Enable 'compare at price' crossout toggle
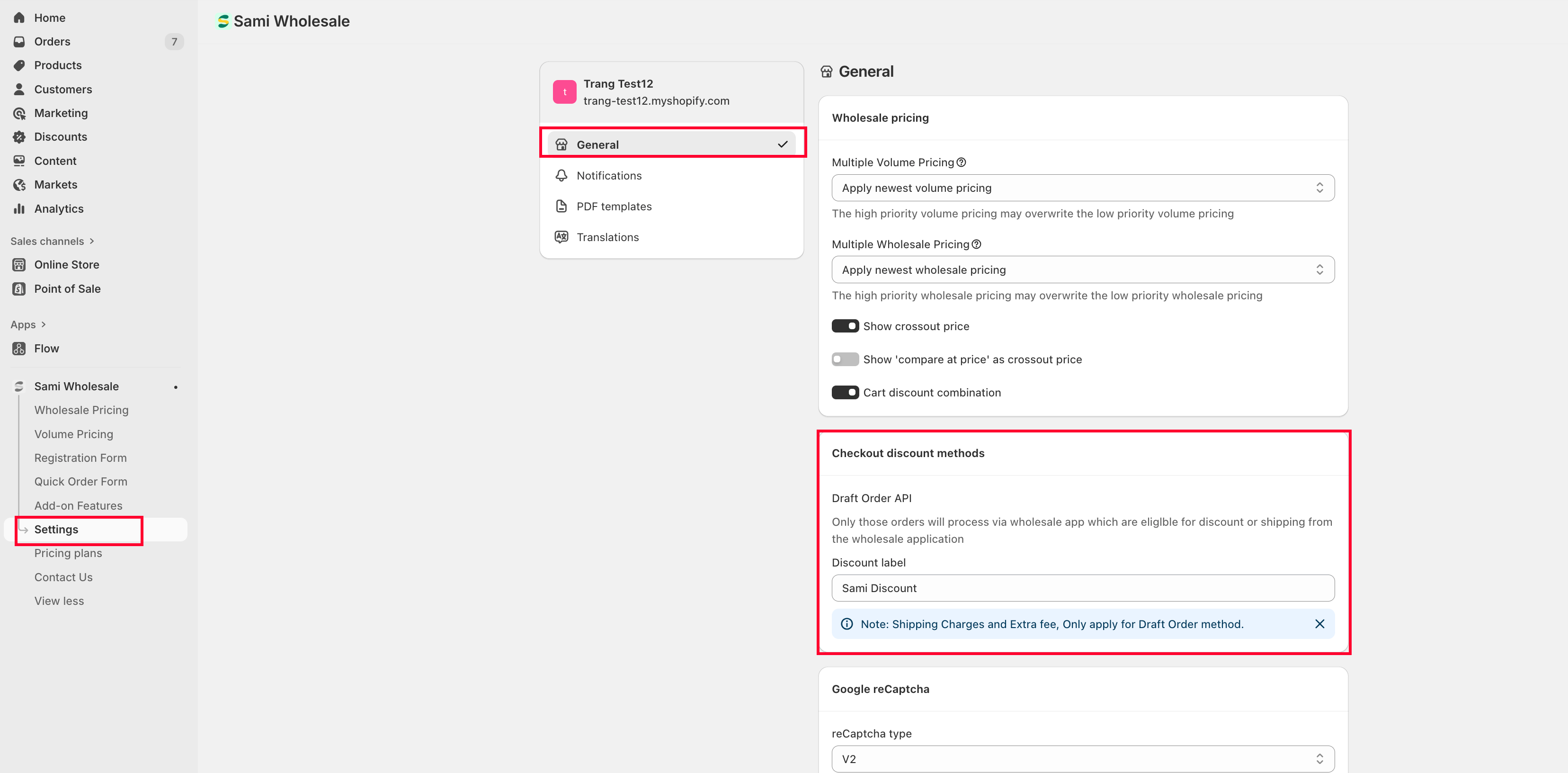Image resolution: width=1568 pixels, height=773 pixels. coord(845,360)
